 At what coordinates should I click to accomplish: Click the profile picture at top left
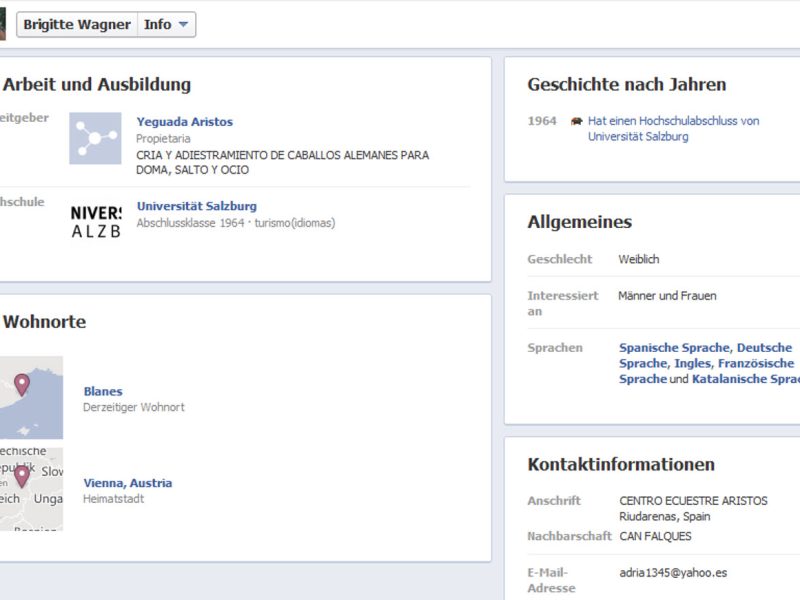(3, 24)
